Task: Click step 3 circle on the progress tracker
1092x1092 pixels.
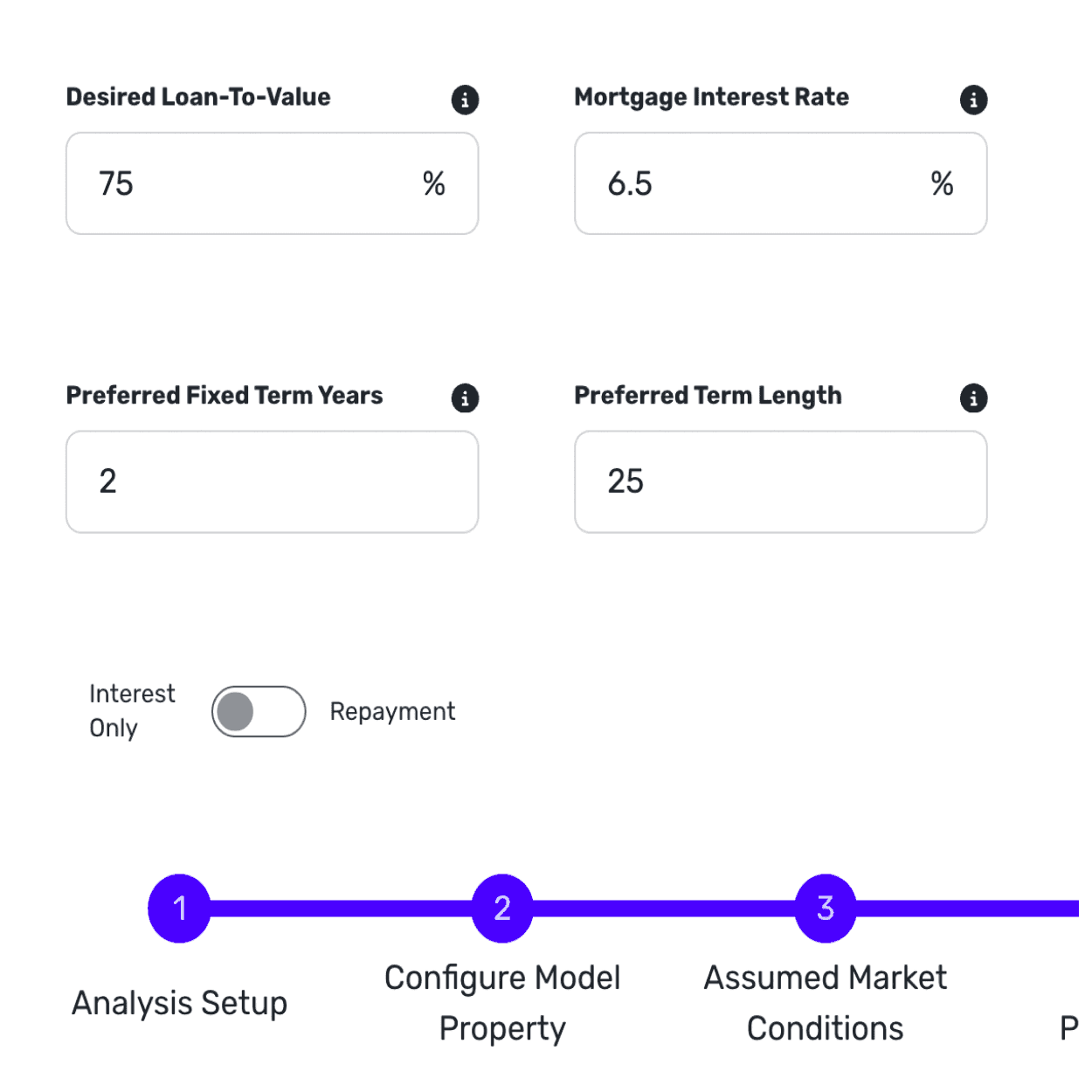Action: [824, 909]
